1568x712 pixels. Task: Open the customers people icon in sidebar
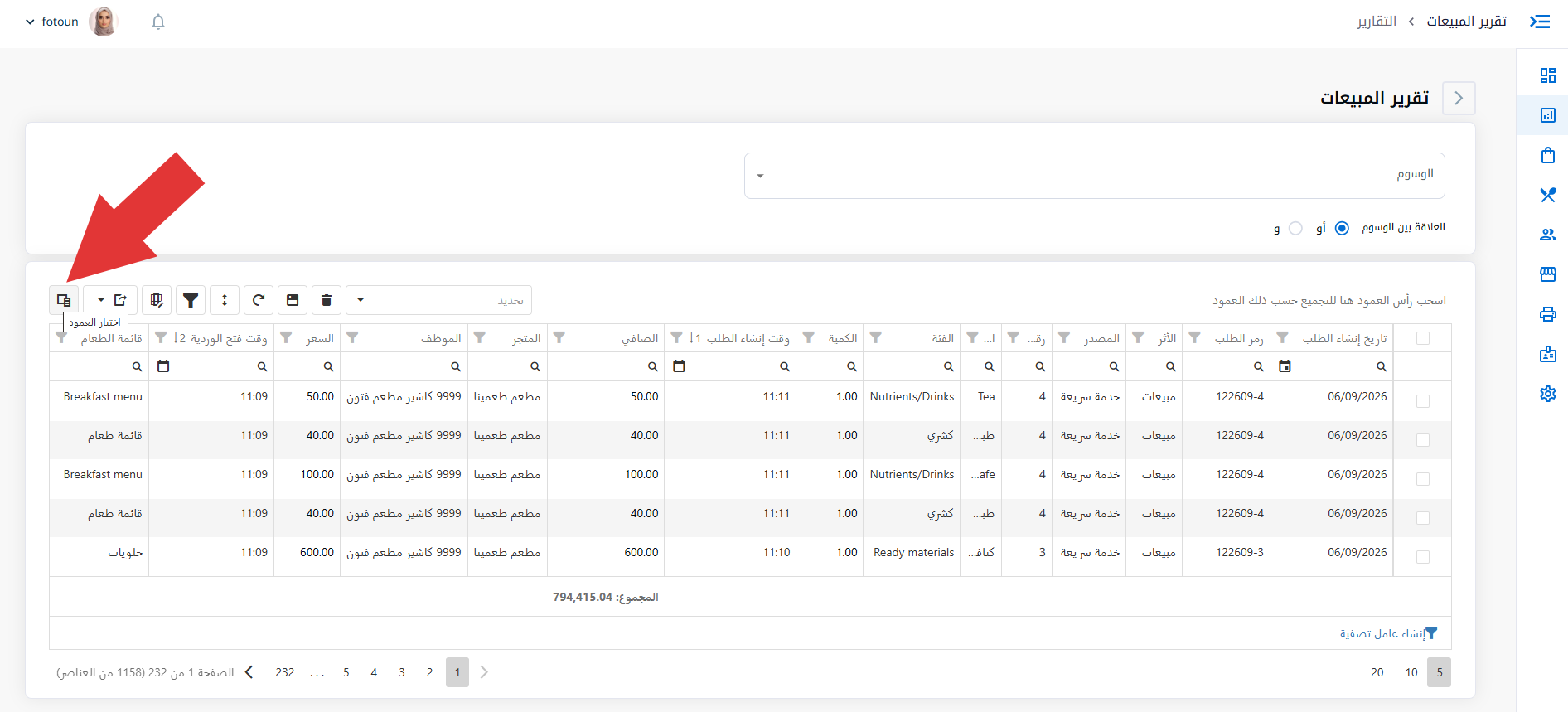coord(1547,235)
